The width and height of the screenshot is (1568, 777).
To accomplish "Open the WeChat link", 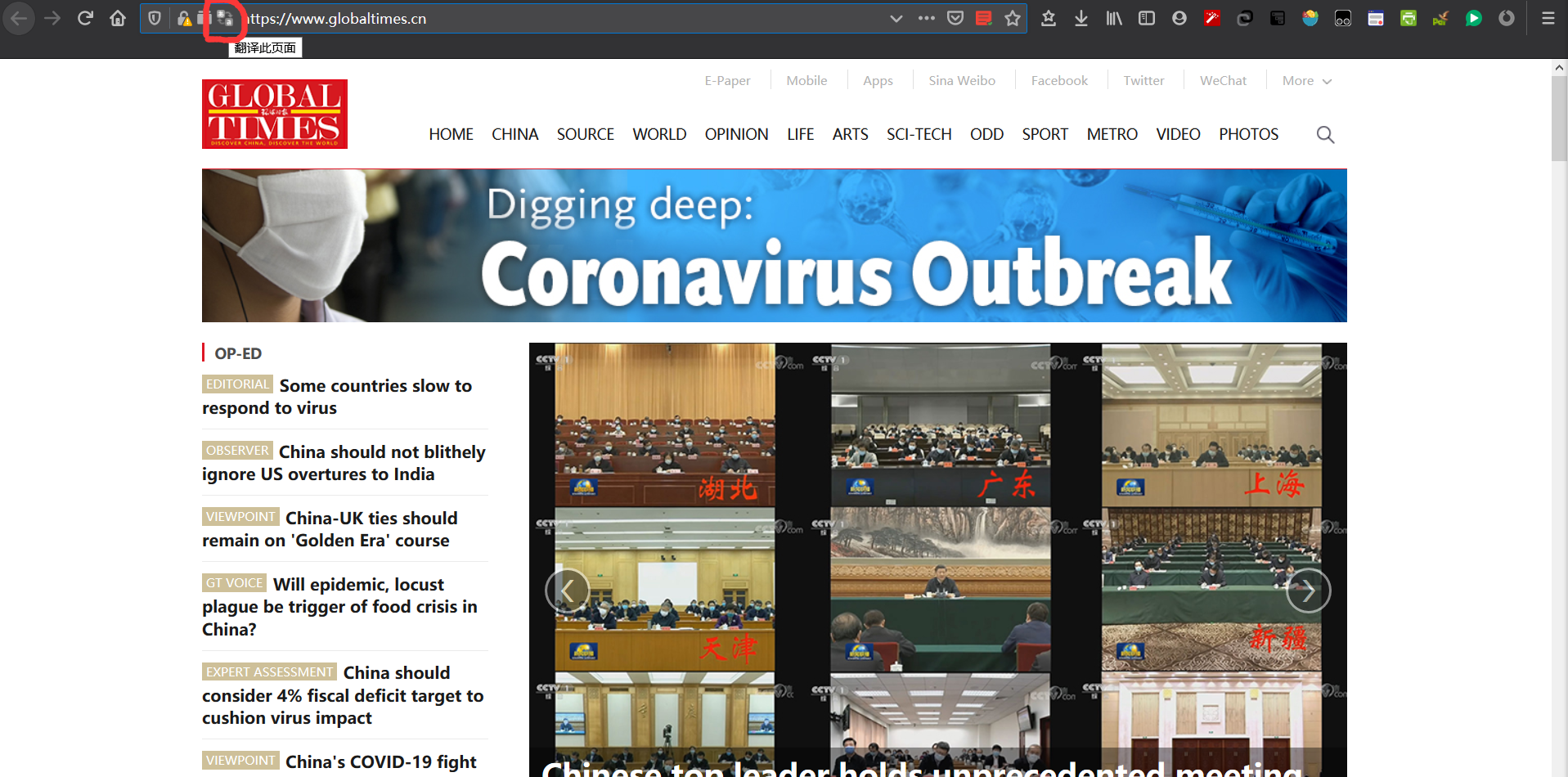I will pos(1223,80).
